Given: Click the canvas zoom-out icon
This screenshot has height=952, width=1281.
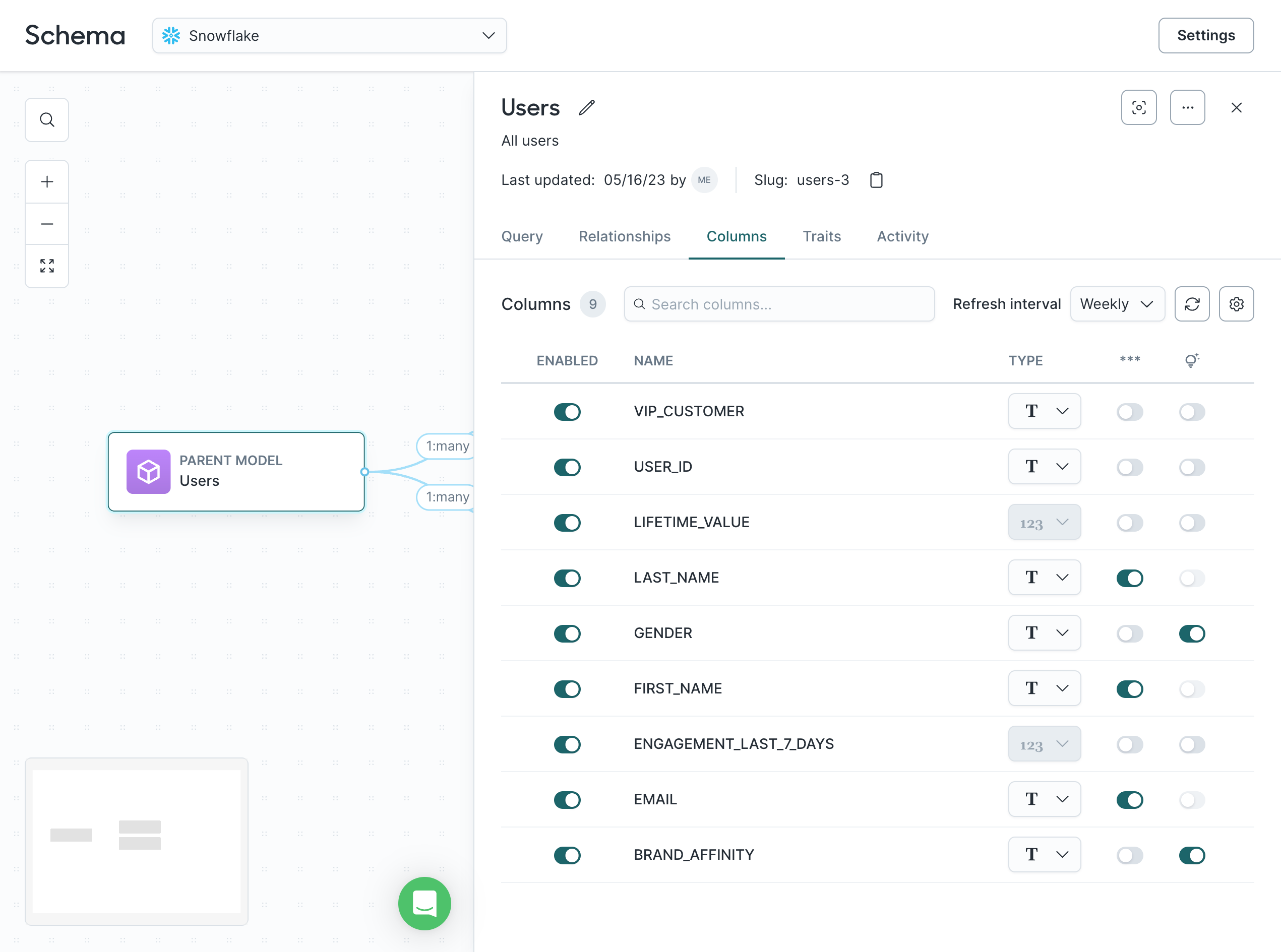Looking at the screenshot, I should click(x=47, y=223).
